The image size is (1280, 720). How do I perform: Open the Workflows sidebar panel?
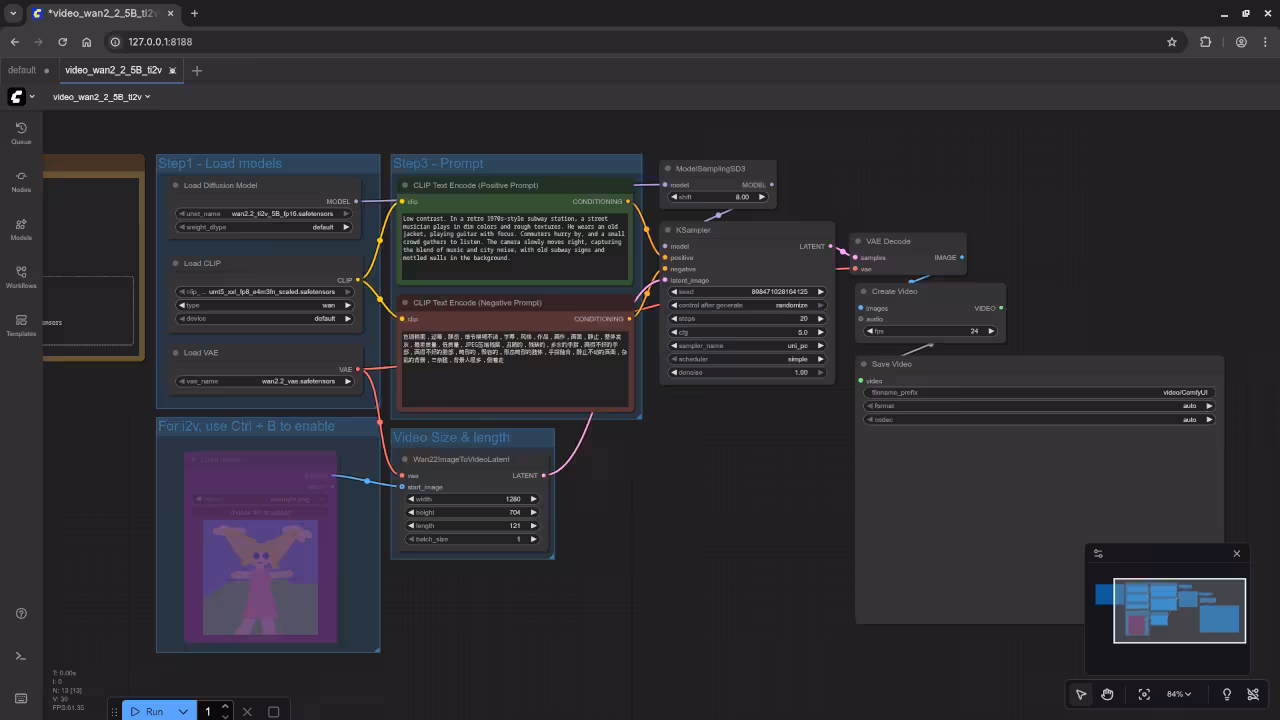(x=21, y=276)
